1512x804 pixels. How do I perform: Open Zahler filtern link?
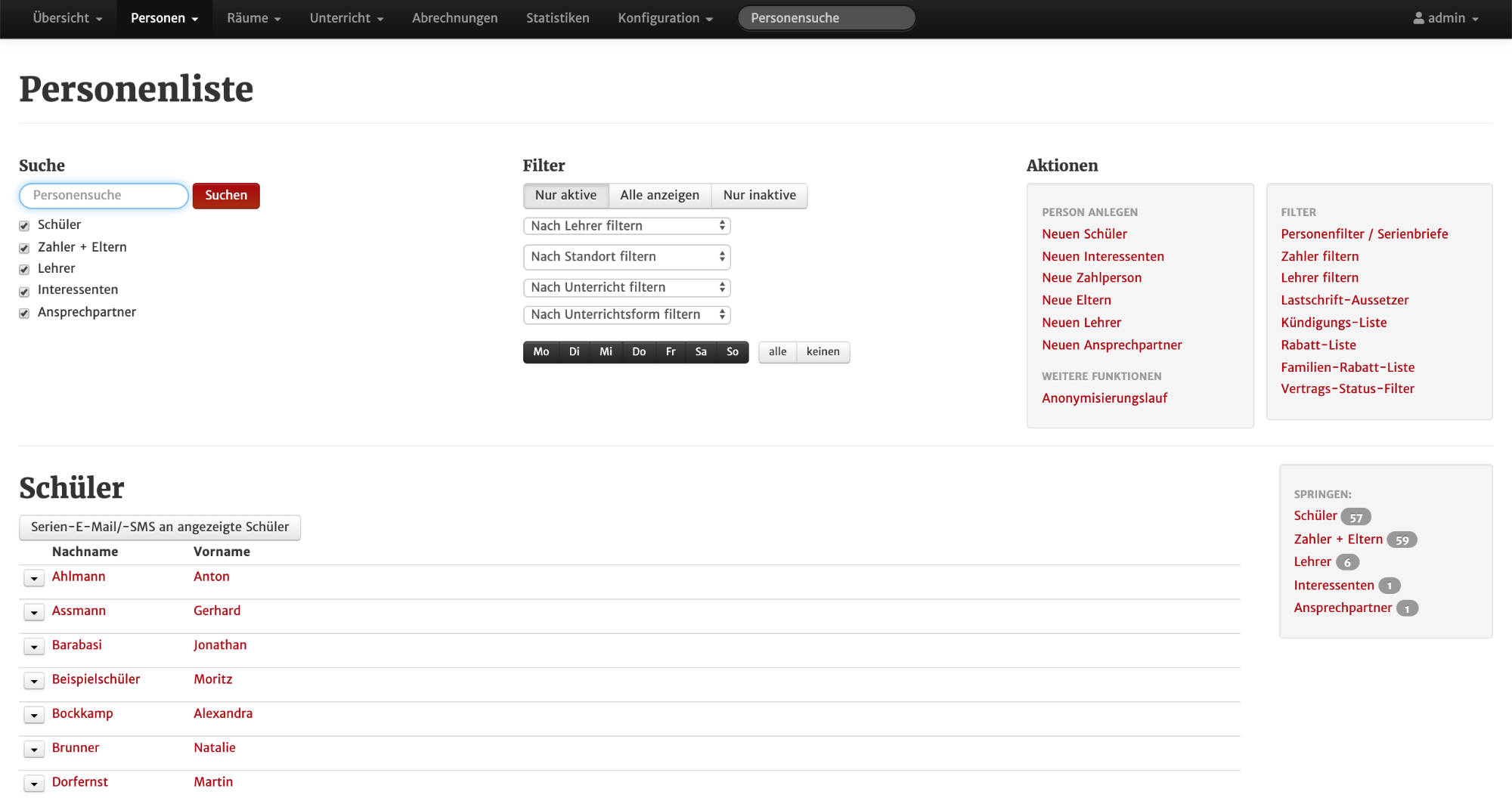coord(1319,257)
